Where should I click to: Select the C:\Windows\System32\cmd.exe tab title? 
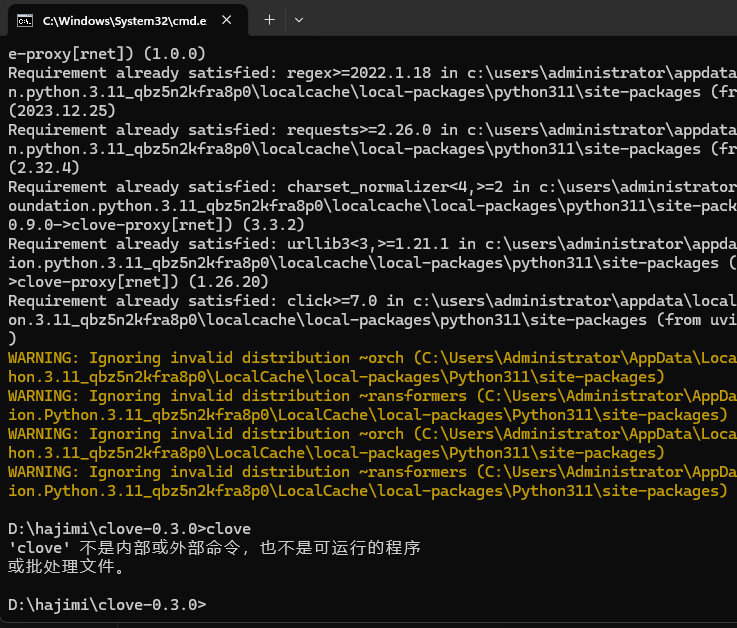click(x=118, y=20)
